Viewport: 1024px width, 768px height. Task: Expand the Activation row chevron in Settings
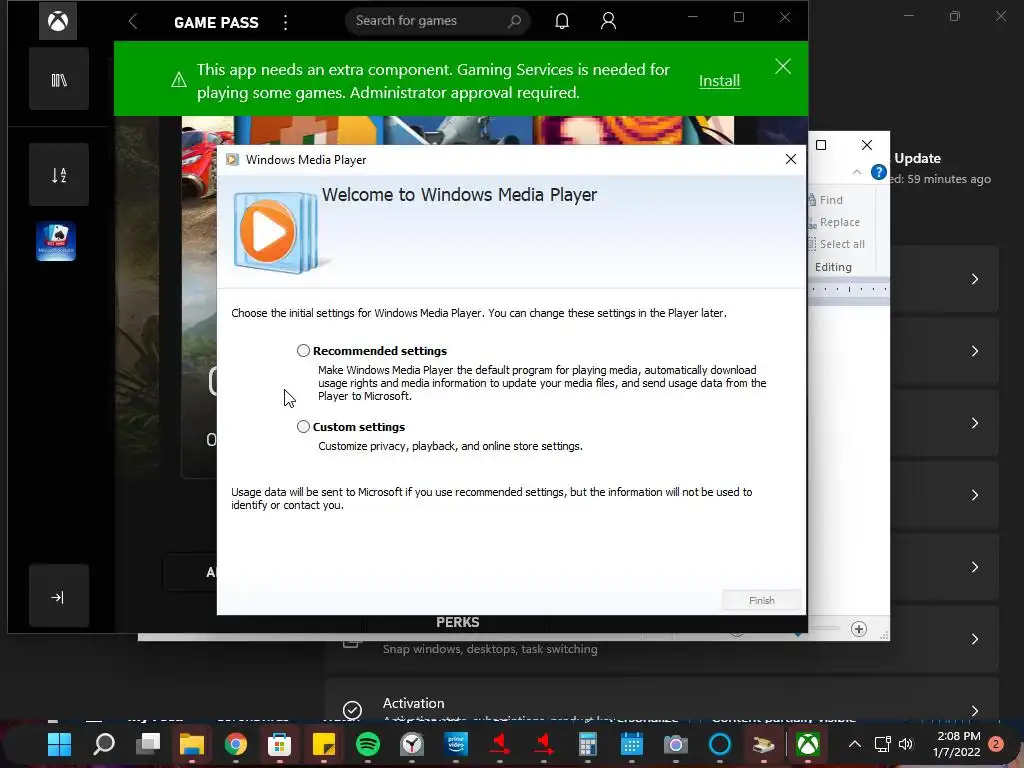974,711
